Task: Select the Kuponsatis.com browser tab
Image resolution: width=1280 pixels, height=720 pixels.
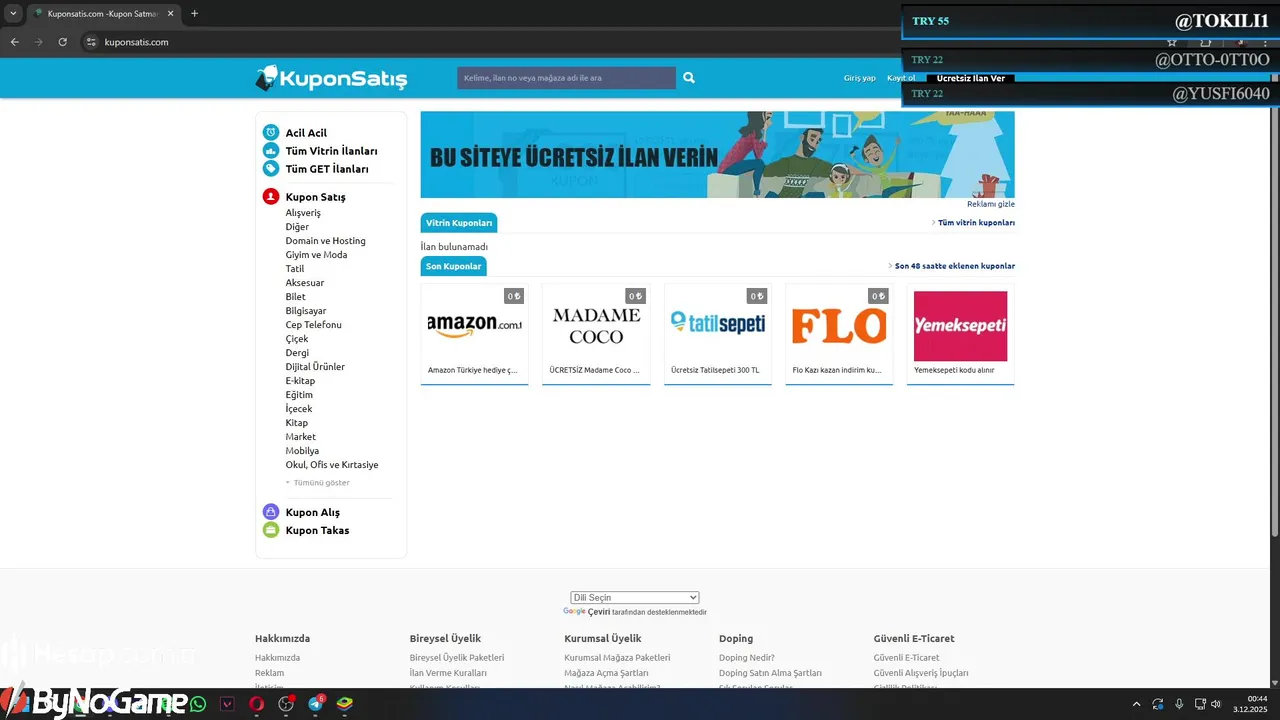Action: point(103,13)
